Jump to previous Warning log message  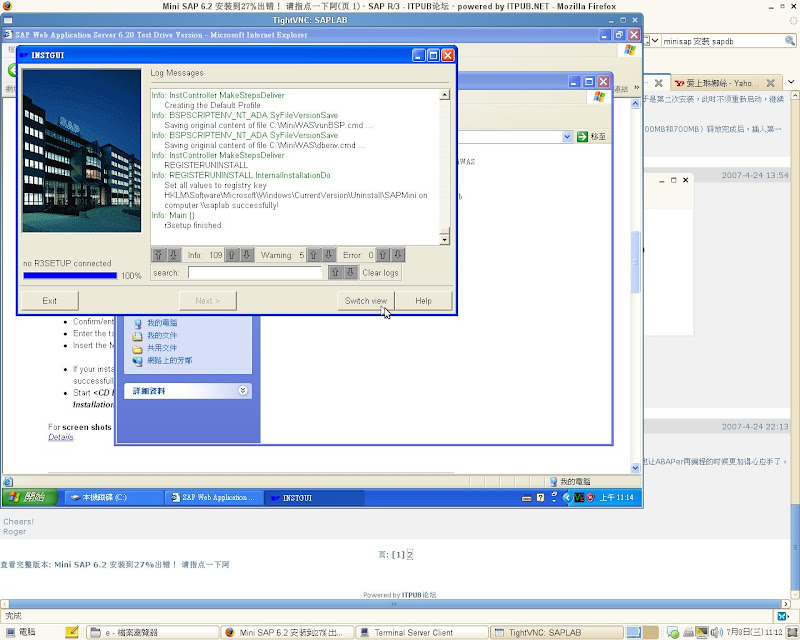tap(313, 255)
